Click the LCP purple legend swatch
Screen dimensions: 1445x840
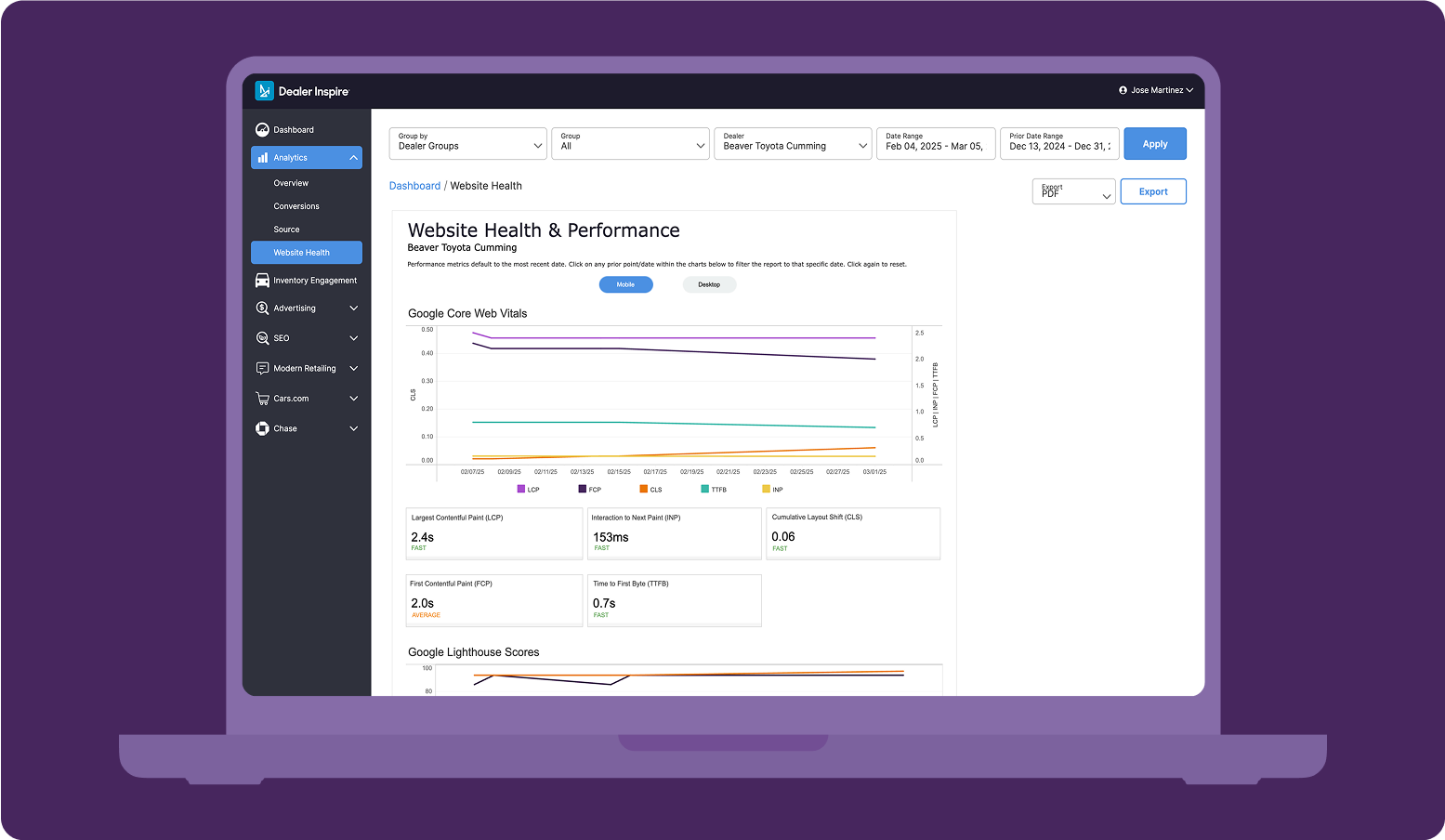521,489
